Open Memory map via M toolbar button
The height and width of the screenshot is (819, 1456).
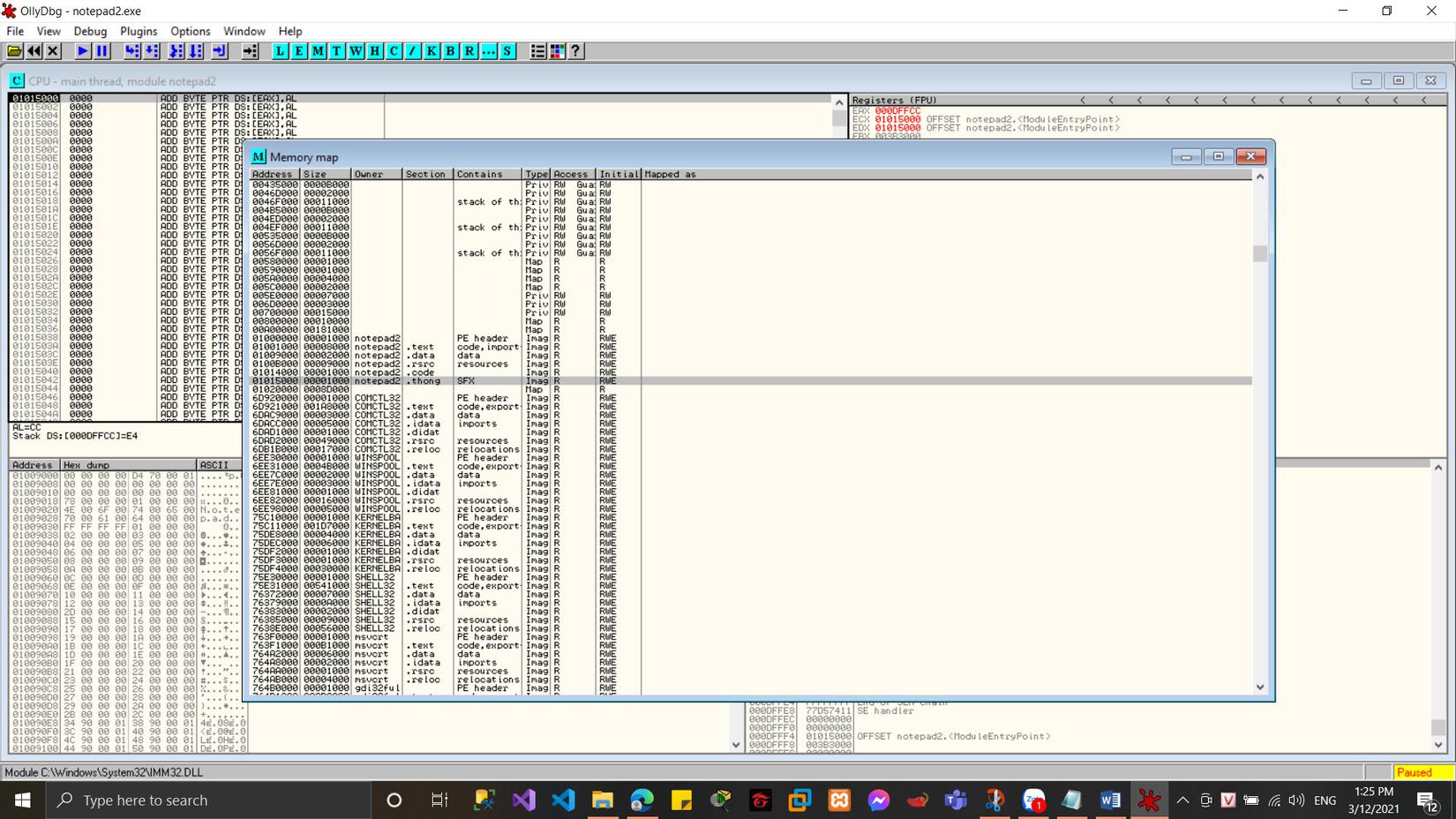(x=318, y=51)
